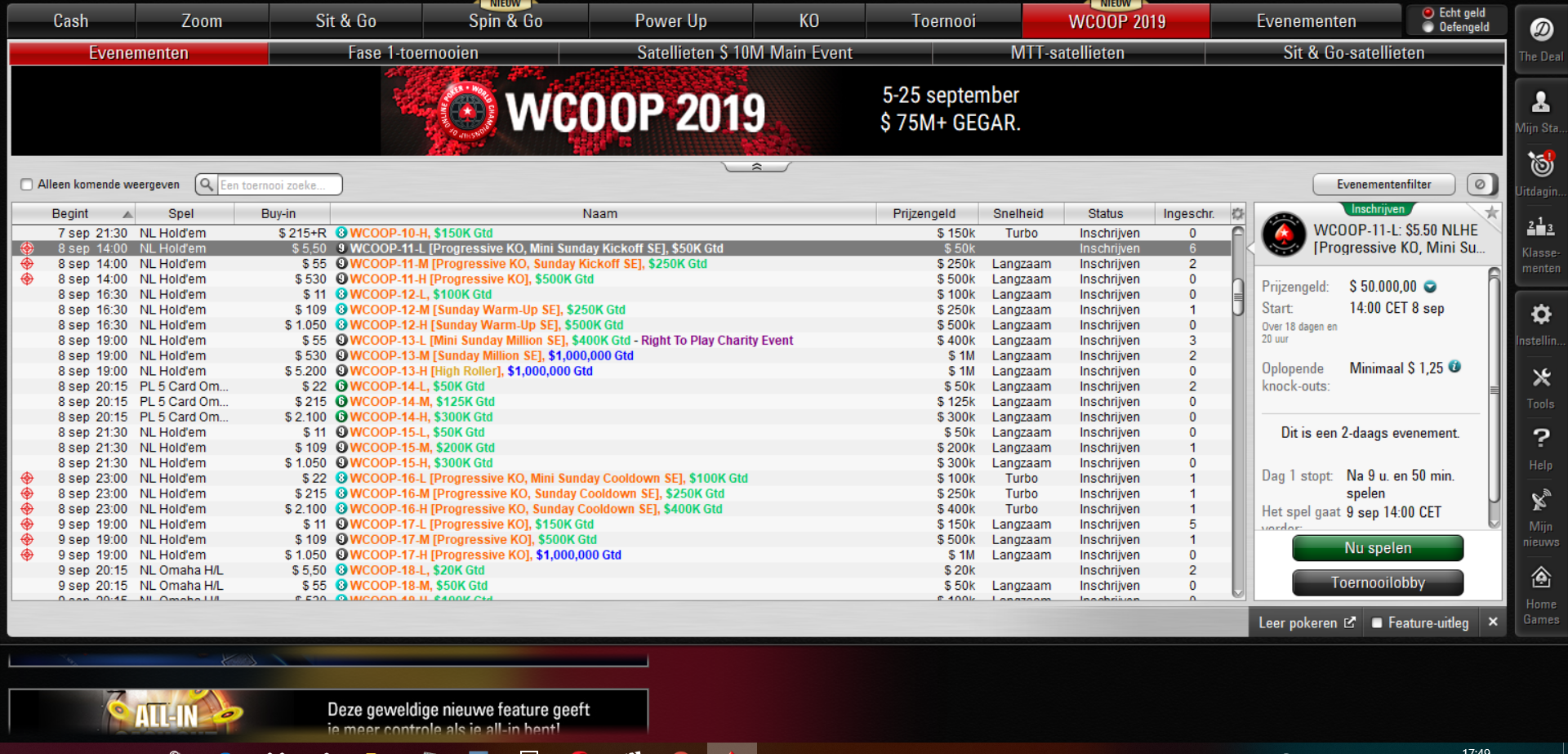Sort by Begint column header
The height and width of the screenshot is (754, 1568).
[74, 214]
